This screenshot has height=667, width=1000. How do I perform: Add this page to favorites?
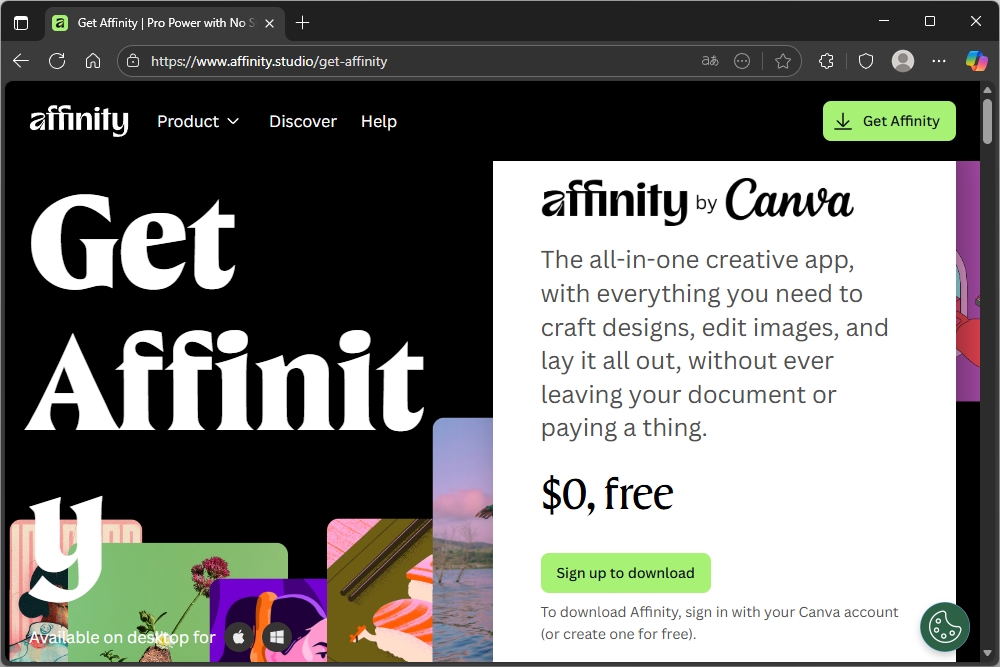pyautogui.click(x=783, y=61)
